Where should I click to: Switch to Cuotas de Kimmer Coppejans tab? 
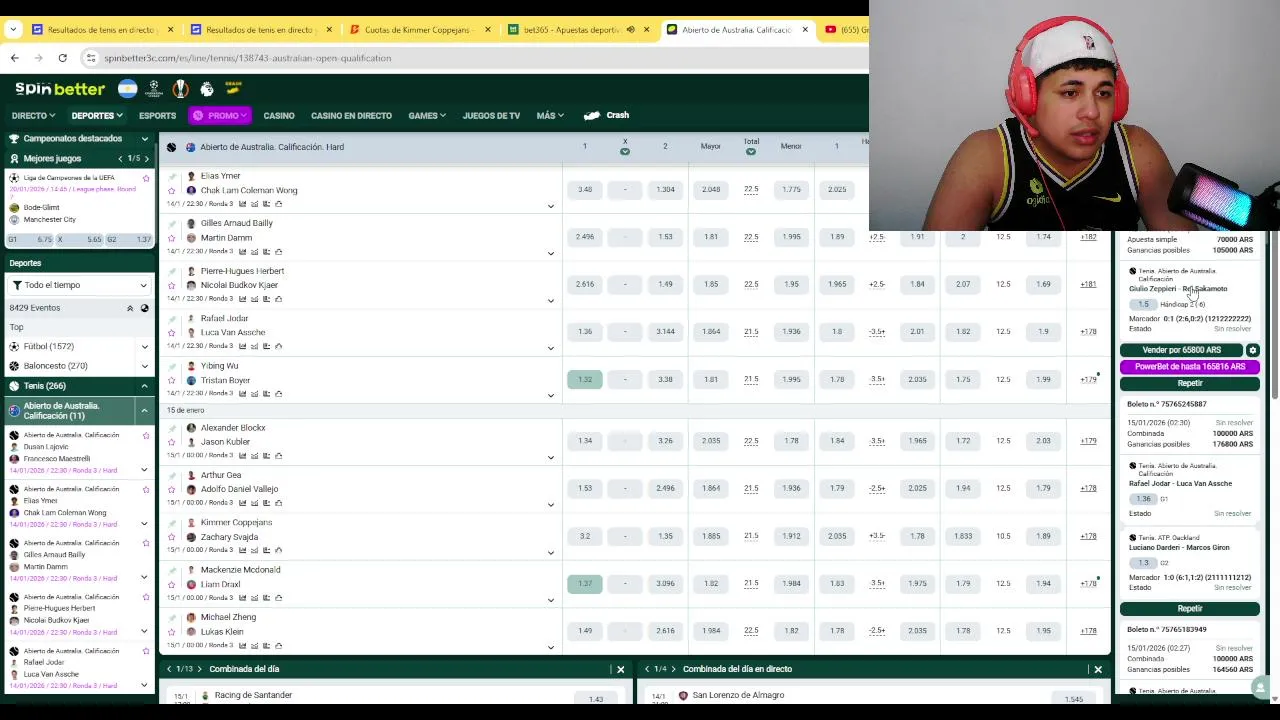418,30
